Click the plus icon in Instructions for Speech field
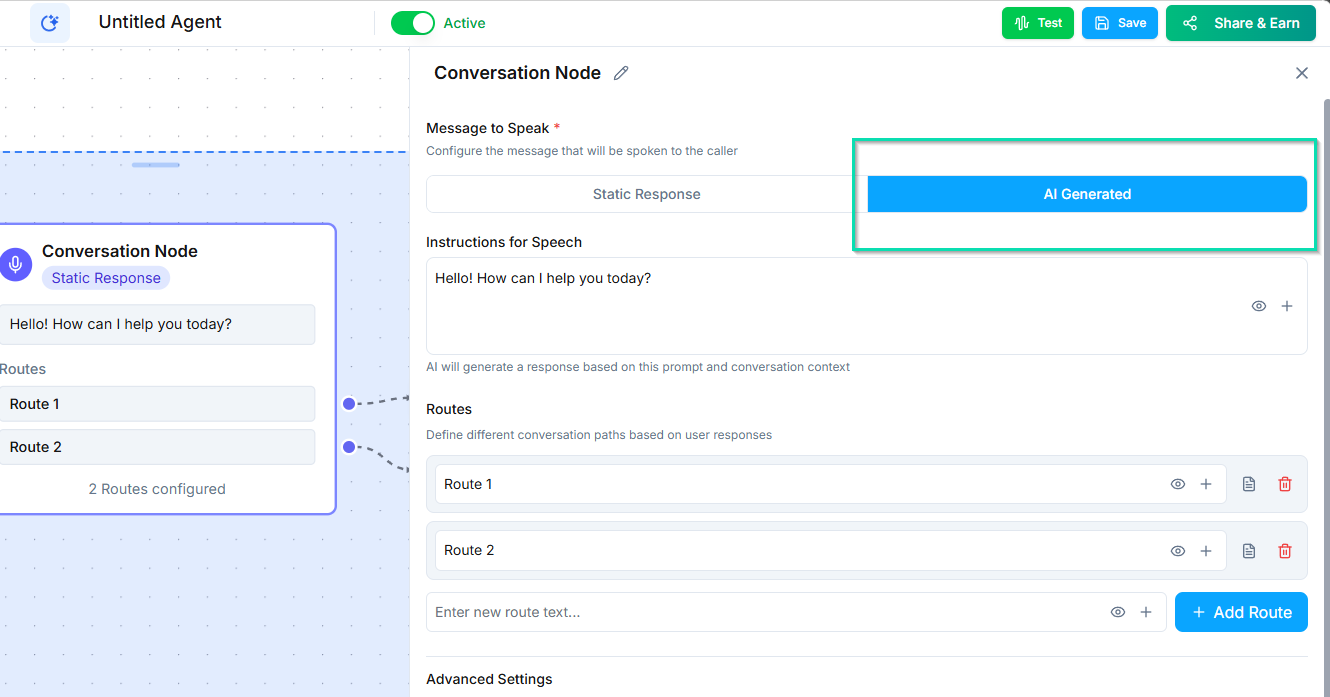The width and height of the screenshot is (1330, 697). pyautogui.click(x=1287, y=306)
